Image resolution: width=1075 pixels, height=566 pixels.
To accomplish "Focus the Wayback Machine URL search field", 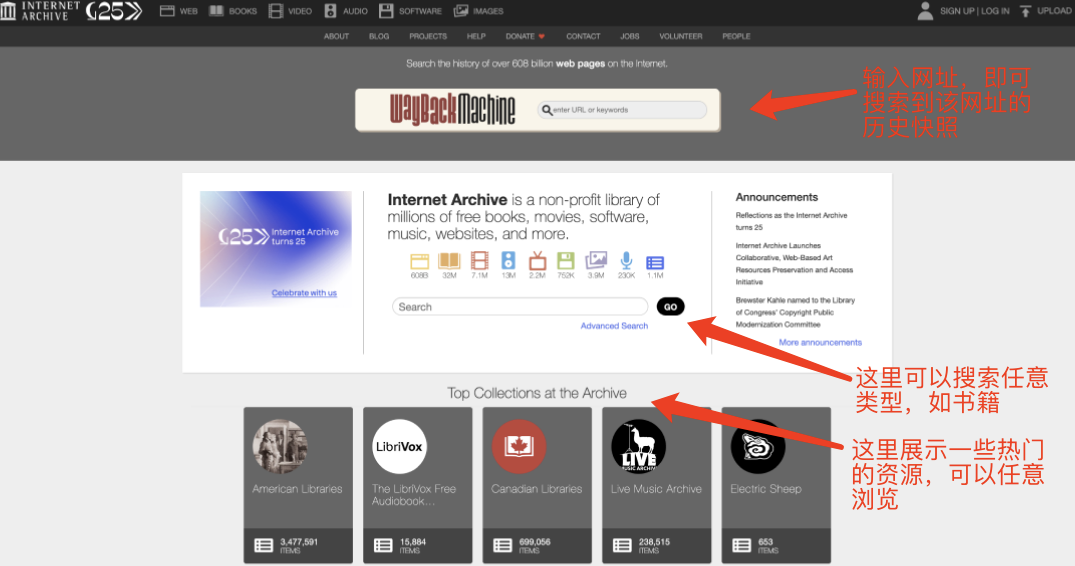I will [x=623, y=110].
